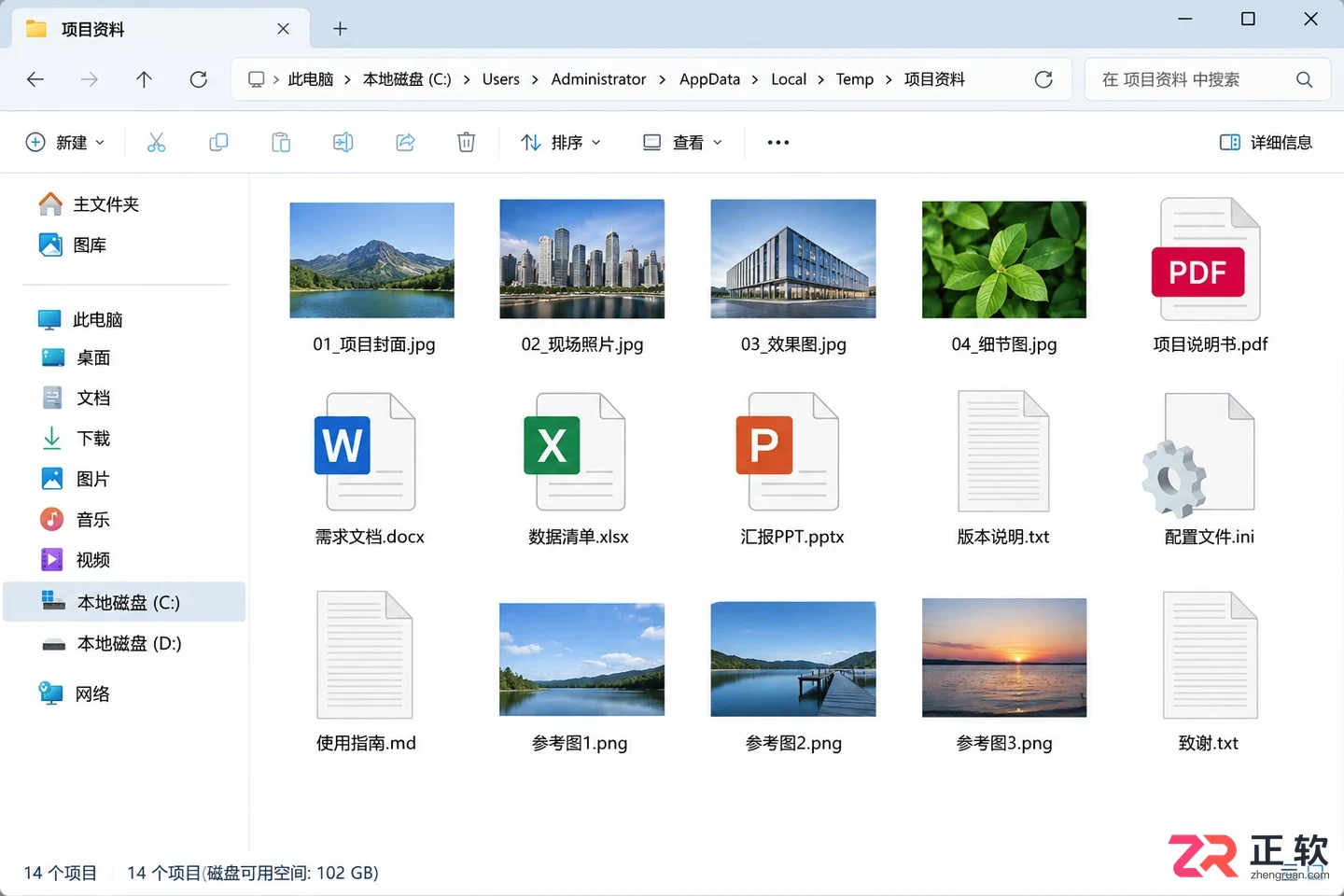The width and height of the screenshot is (1344, 896).
Task: Expand chevron after Temp in address bar
Action: [889, 79]
